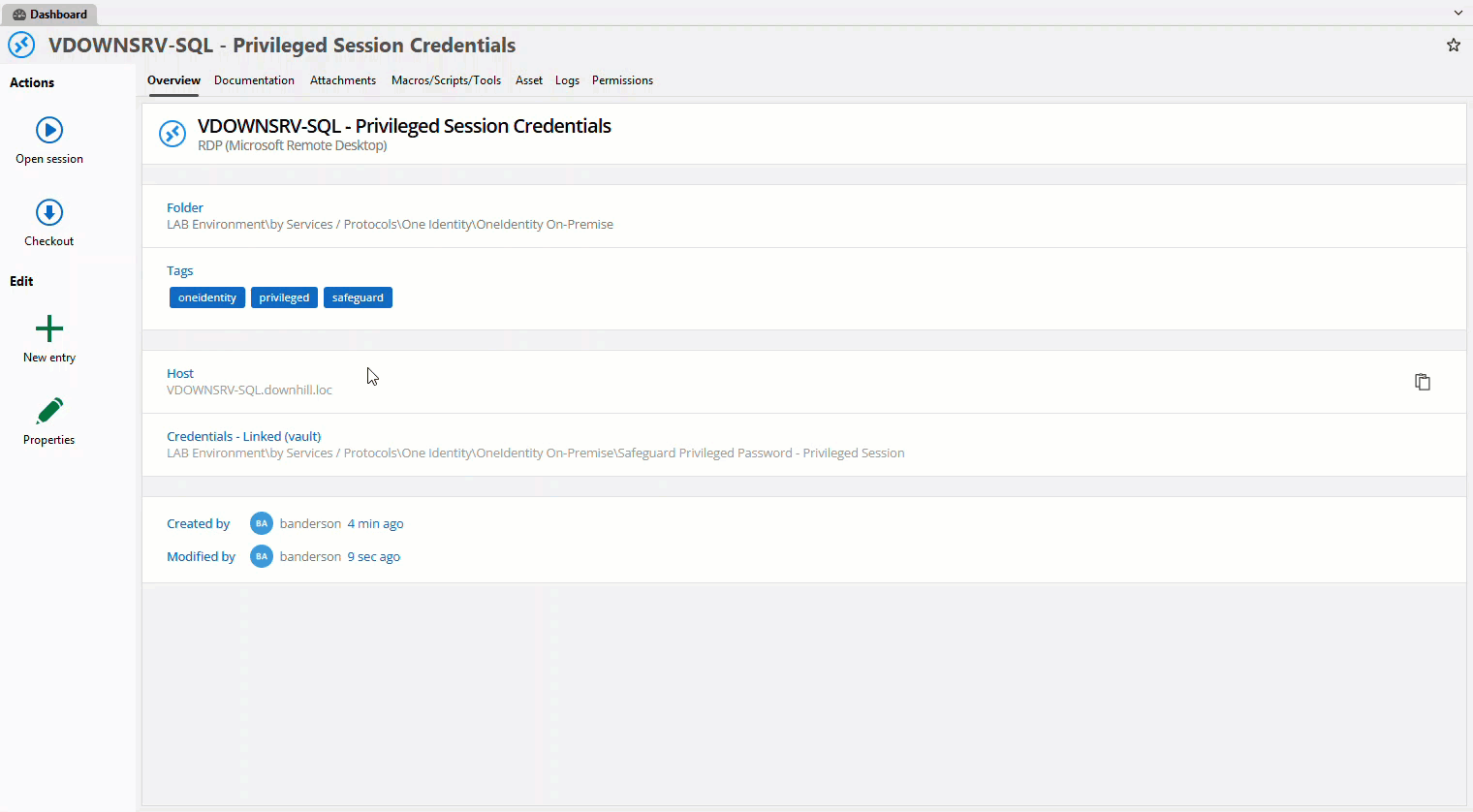This screenshot has height=812, width=1473.
Task: Click the Modified by label
Action: point(201,556)
